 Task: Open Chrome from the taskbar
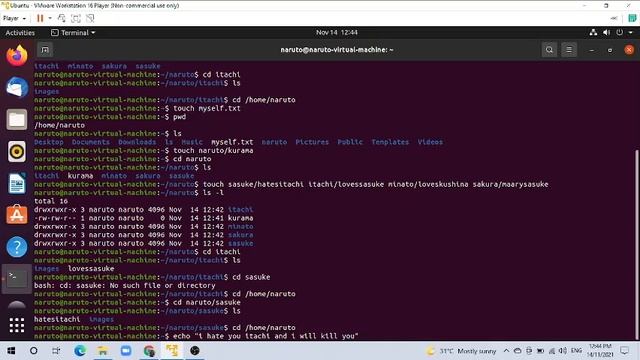tap(149, 351)
